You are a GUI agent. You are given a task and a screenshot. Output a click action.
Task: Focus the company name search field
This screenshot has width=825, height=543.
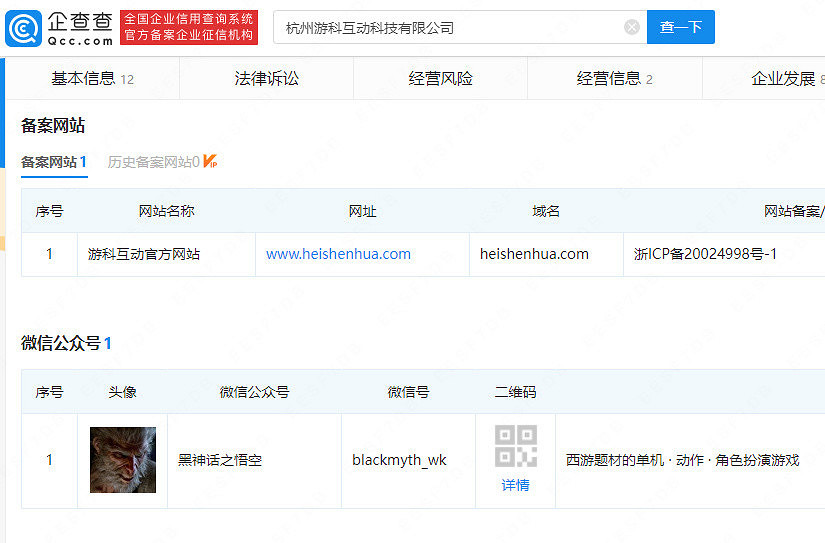450,27
